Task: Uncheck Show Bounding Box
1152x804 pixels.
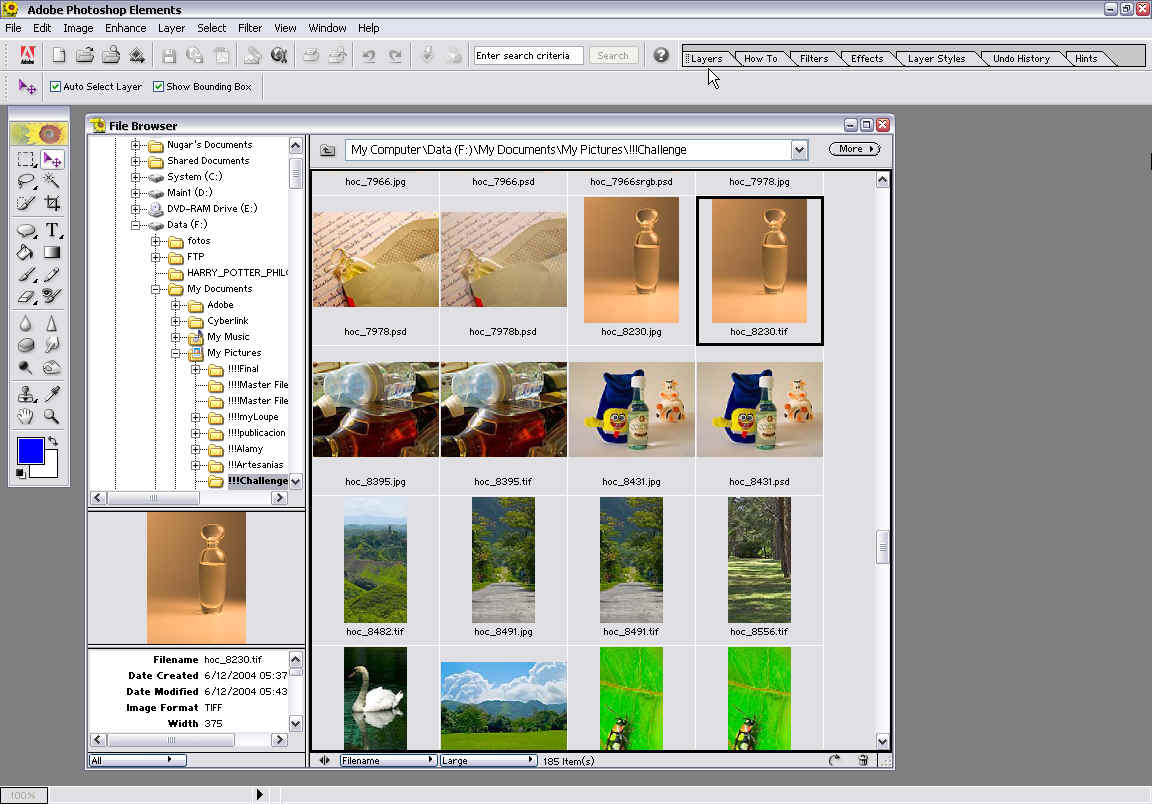Action: point(158,87)
